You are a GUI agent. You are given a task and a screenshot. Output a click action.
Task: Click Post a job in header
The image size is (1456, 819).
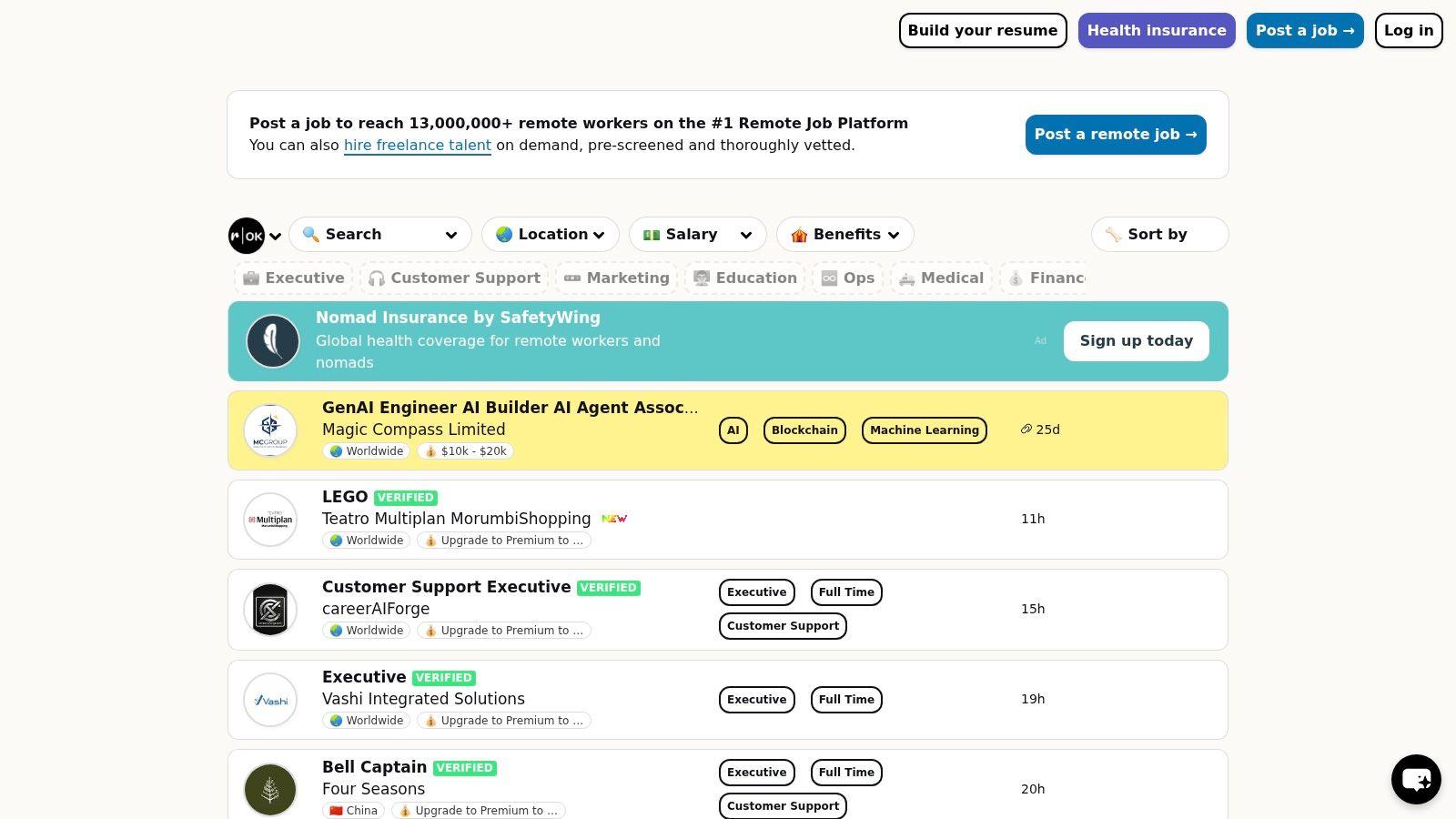pos(1305,31)
